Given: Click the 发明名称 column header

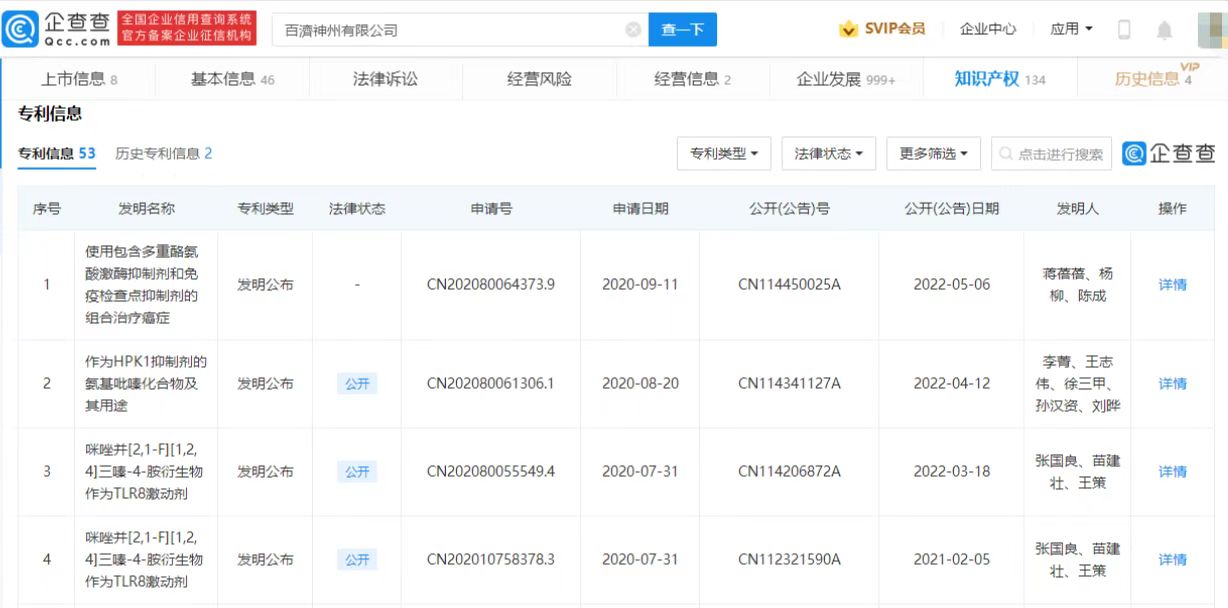Looking at the screenshot, I should 146,208.
